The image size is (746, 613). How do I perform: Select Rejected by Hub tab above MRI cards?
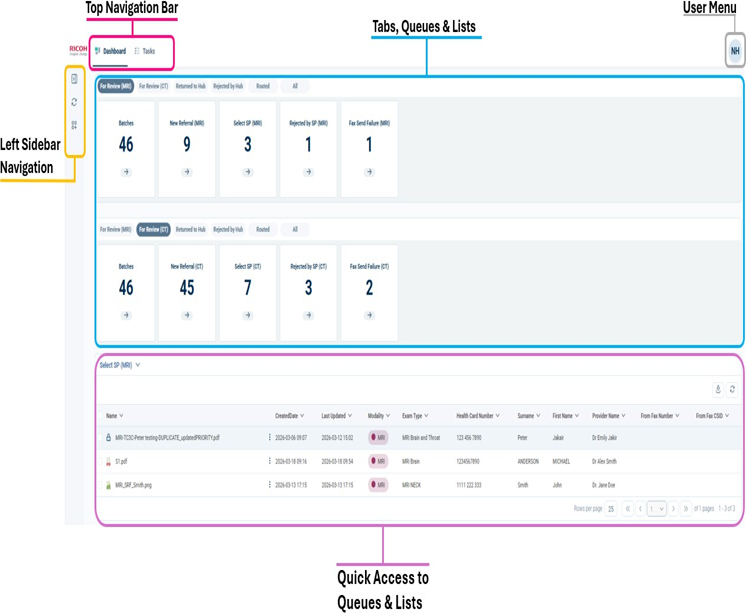click(x=228, y=86)
